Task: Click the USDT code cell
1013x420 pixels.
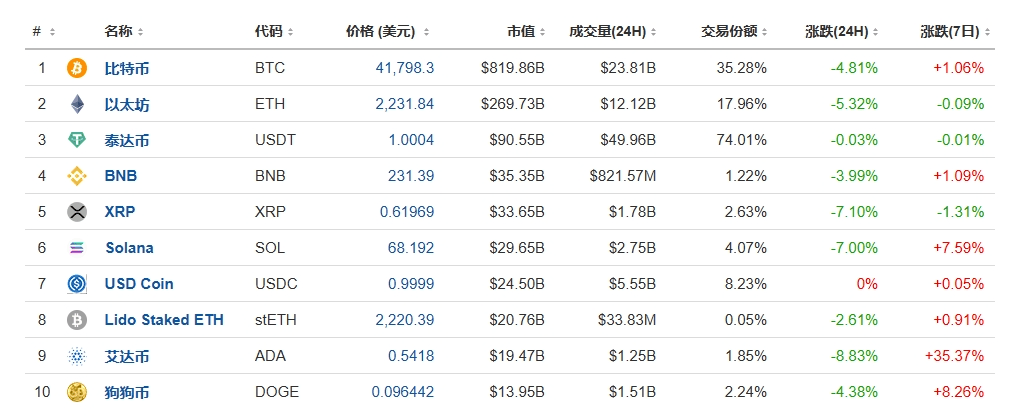Action: [x=275, y=140]
